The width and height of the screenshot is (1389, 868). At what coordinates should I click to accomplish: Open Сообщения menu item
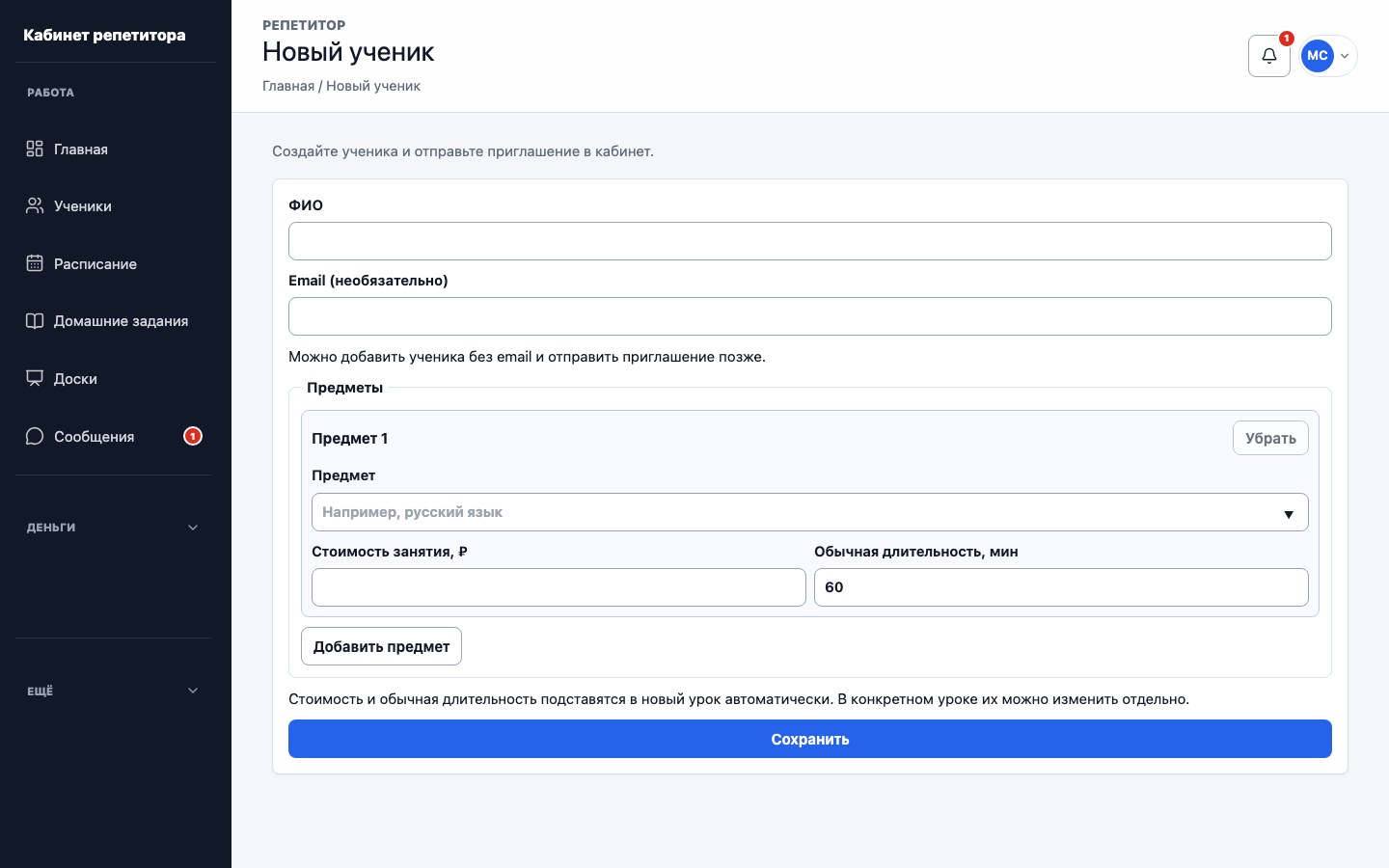tap(114, 436)
